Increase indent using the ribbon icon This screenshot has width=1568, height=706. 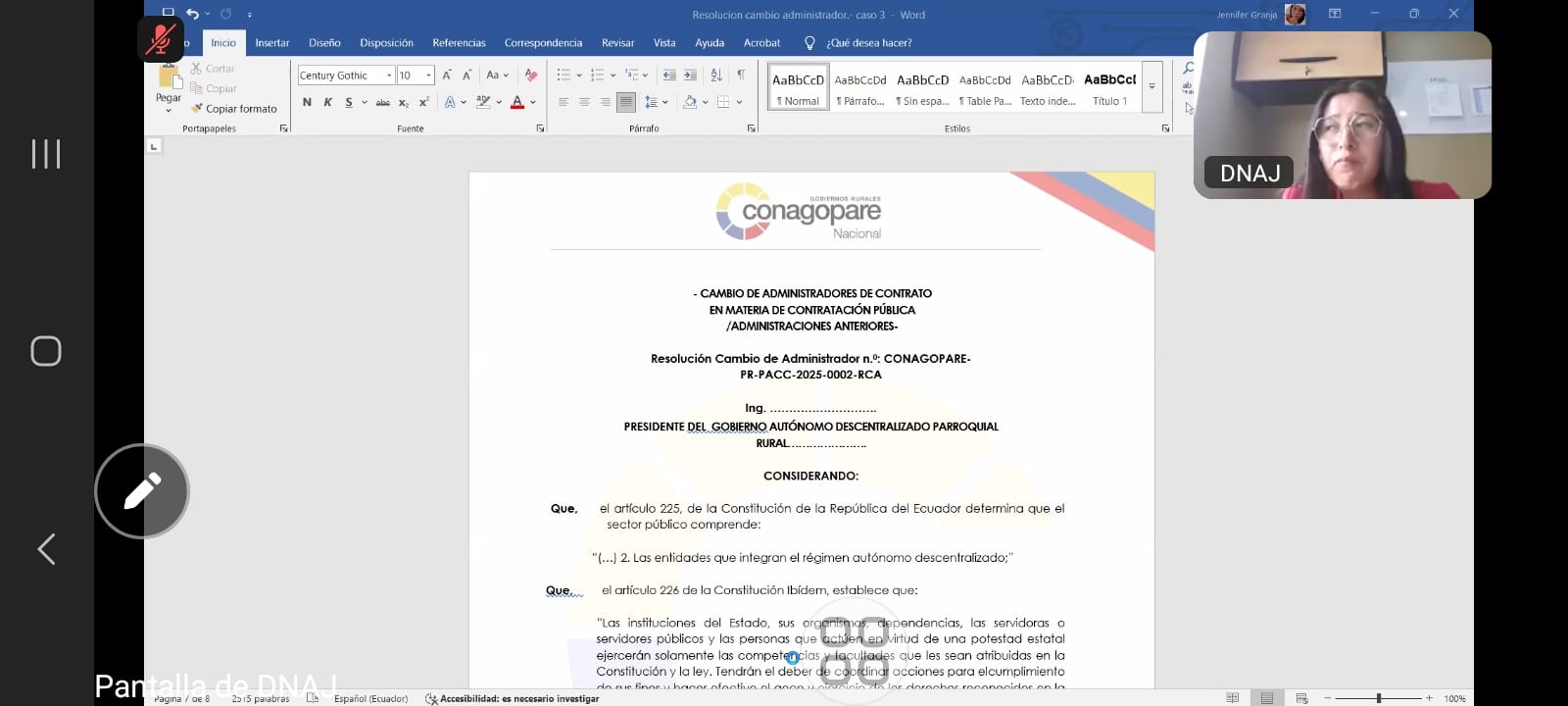691,76
